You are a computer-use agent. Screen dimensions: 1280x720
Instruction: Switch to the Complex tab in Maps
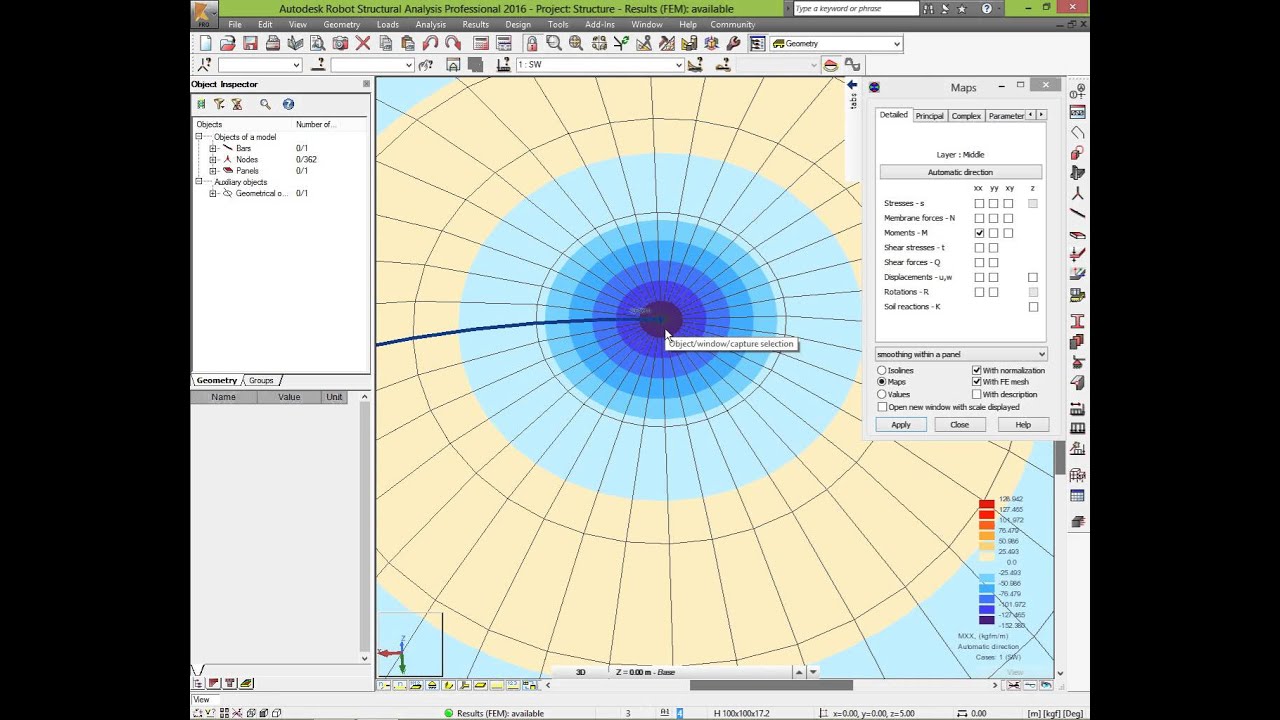point(966,116)
